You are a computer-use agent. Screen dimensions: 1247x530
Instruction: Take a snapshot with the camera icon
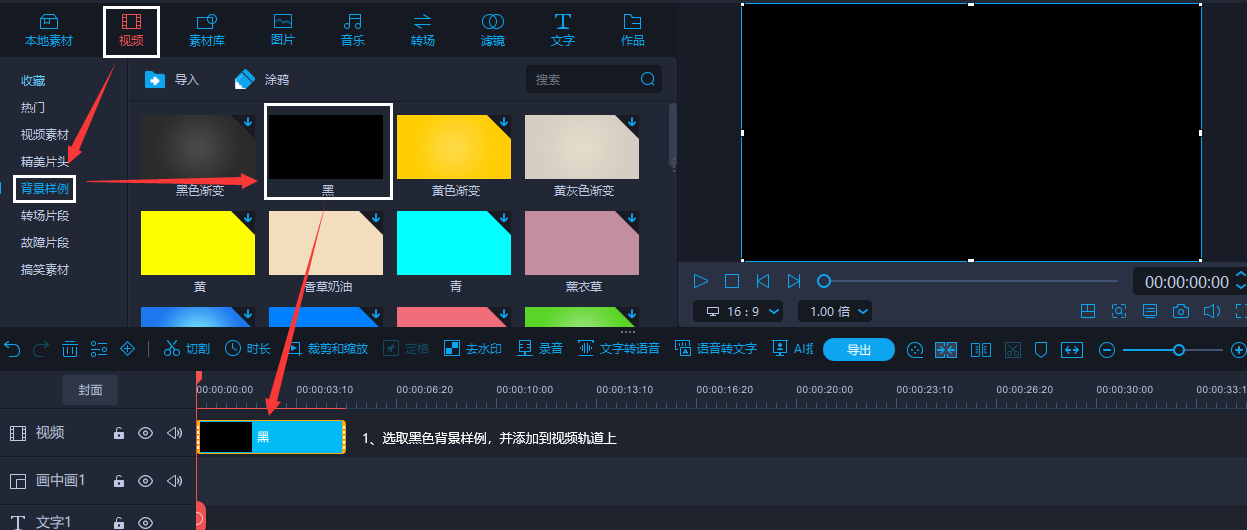pyautogui.click(x=1181, y=311)
